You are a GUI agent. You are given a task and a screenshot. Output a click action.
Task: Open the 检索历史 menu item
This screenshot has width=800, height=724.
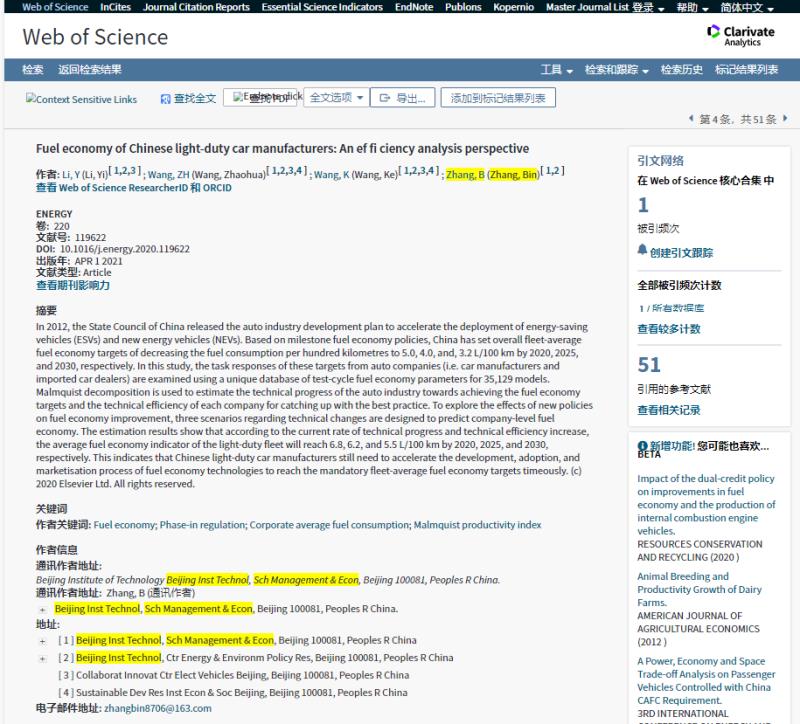[681, 70]
